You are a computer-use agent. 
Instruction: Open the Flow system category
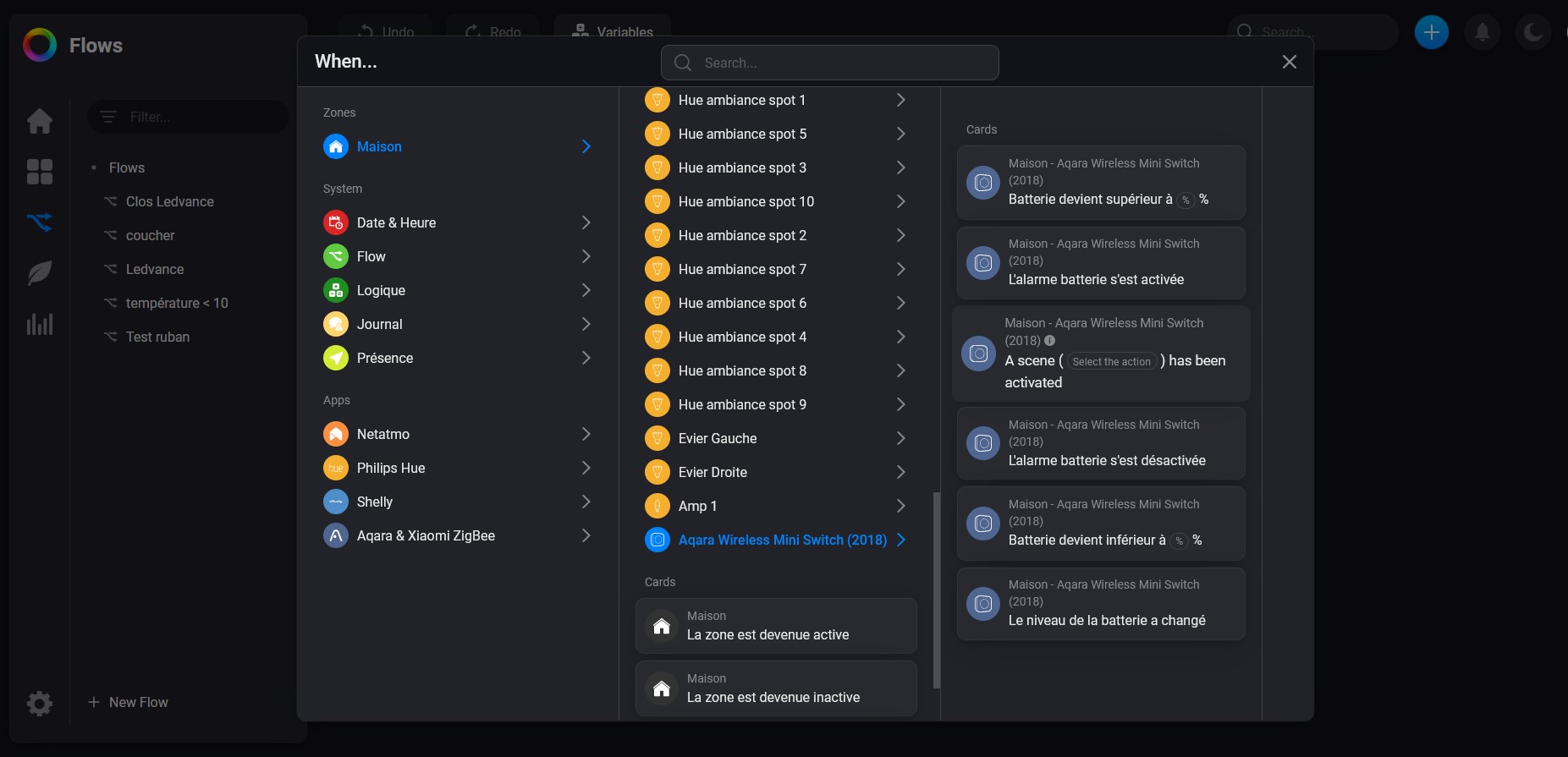(x=458, y=256)
